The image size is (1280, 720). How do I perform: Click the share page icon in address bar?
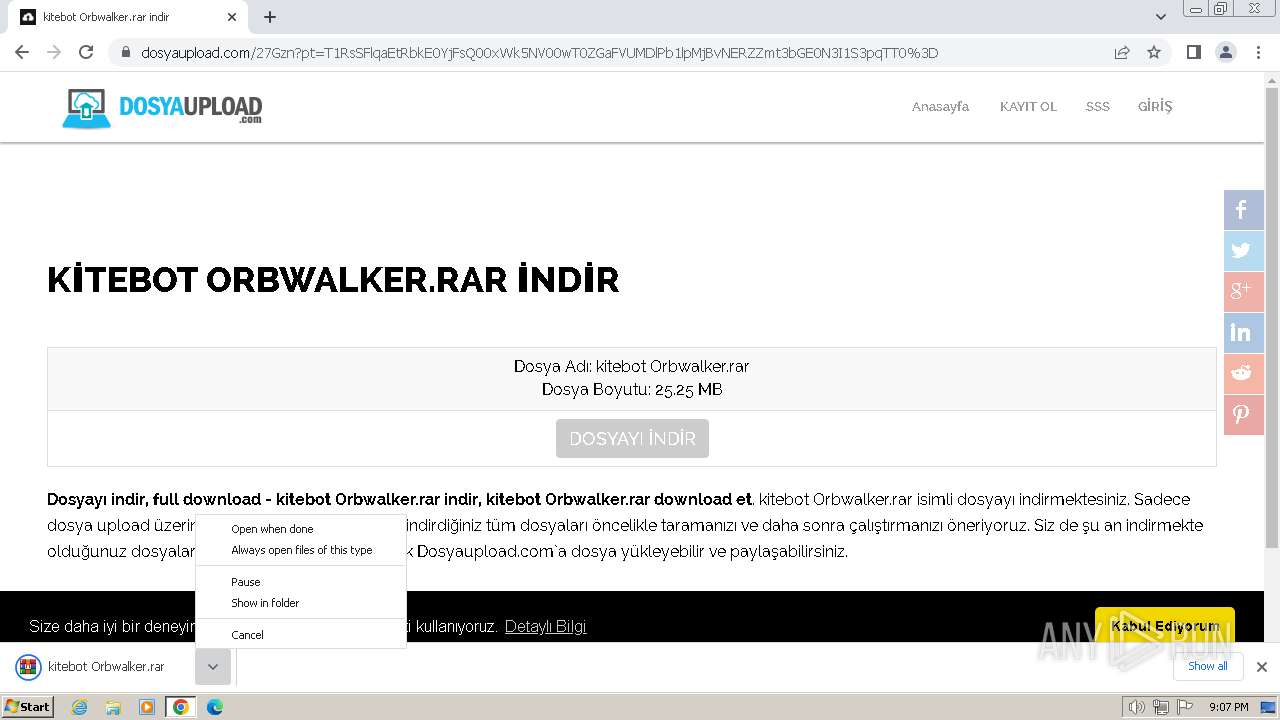pos(1122,52)
